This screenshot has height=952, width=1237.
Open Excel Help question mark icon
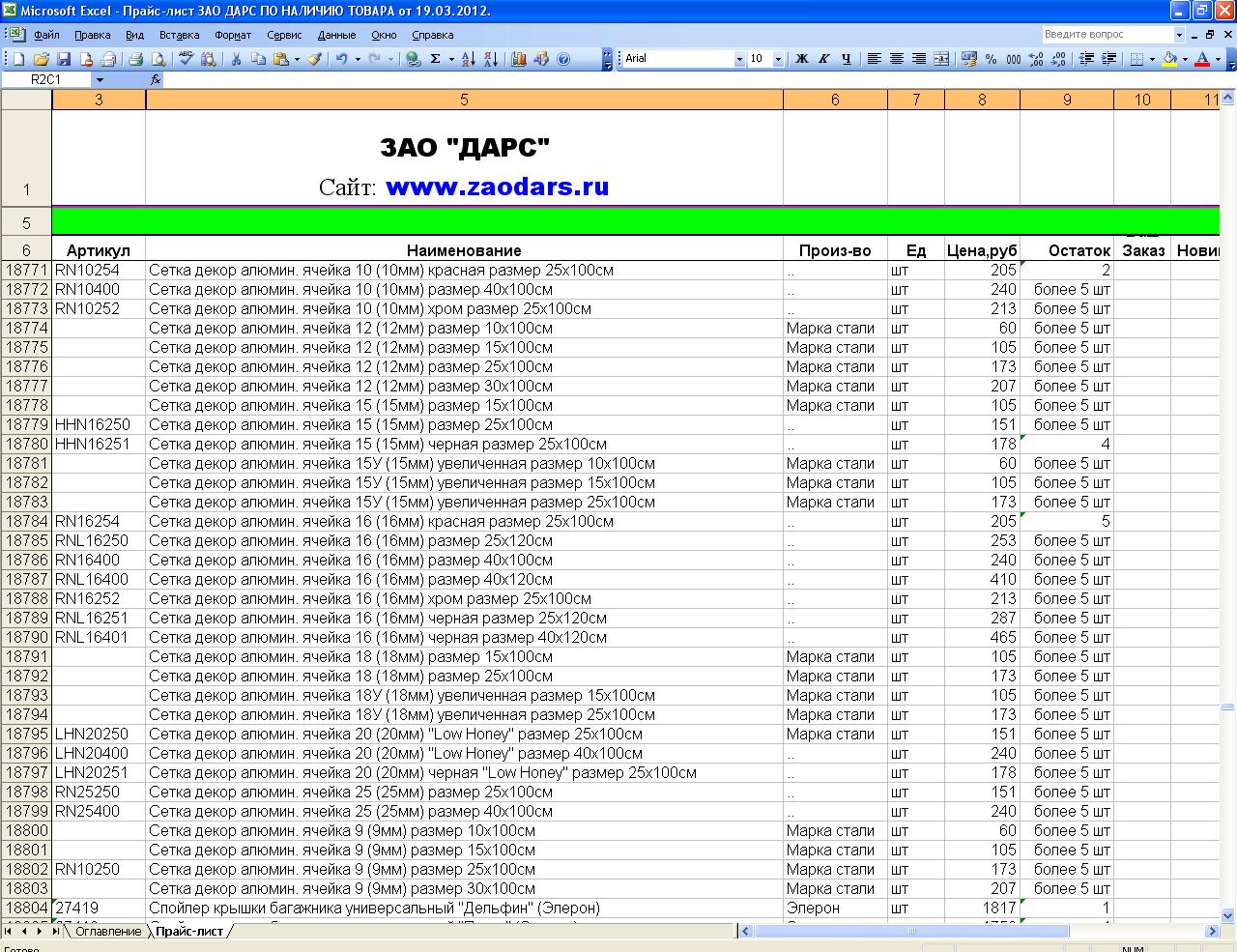(x=563, y=59)
